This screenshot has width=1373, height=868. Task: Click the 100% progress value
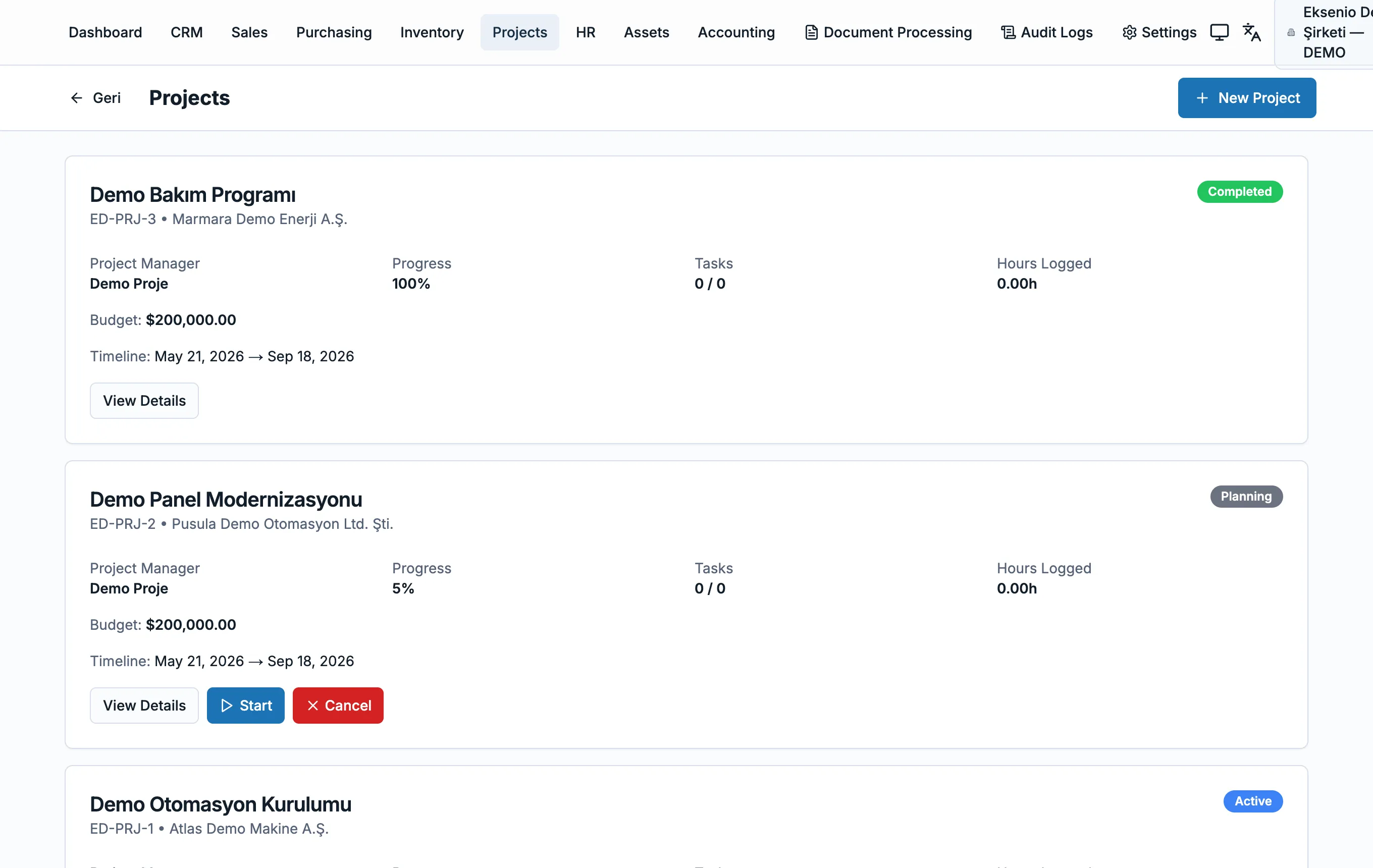click(x=410, y=284)
